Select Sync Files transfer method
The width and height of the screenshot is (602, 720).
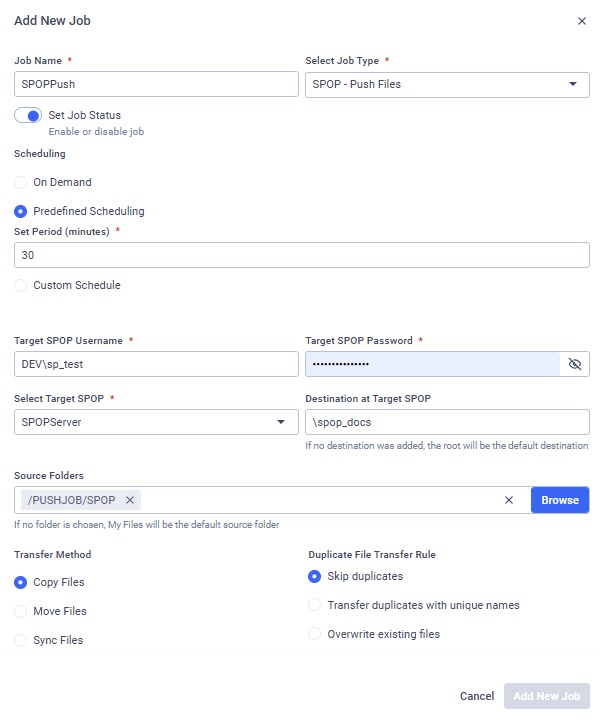[21, 640]
